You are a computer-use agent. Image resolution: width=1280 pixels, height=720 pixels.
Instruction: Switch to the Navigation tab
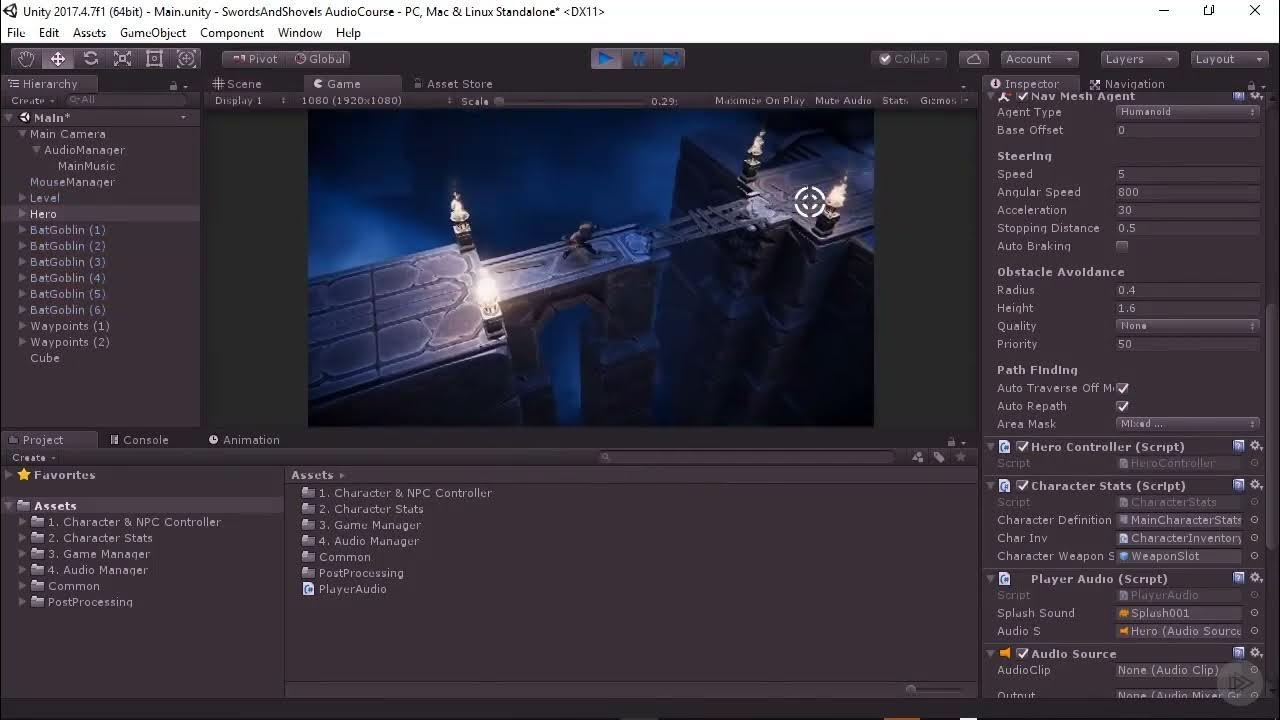1127,84
